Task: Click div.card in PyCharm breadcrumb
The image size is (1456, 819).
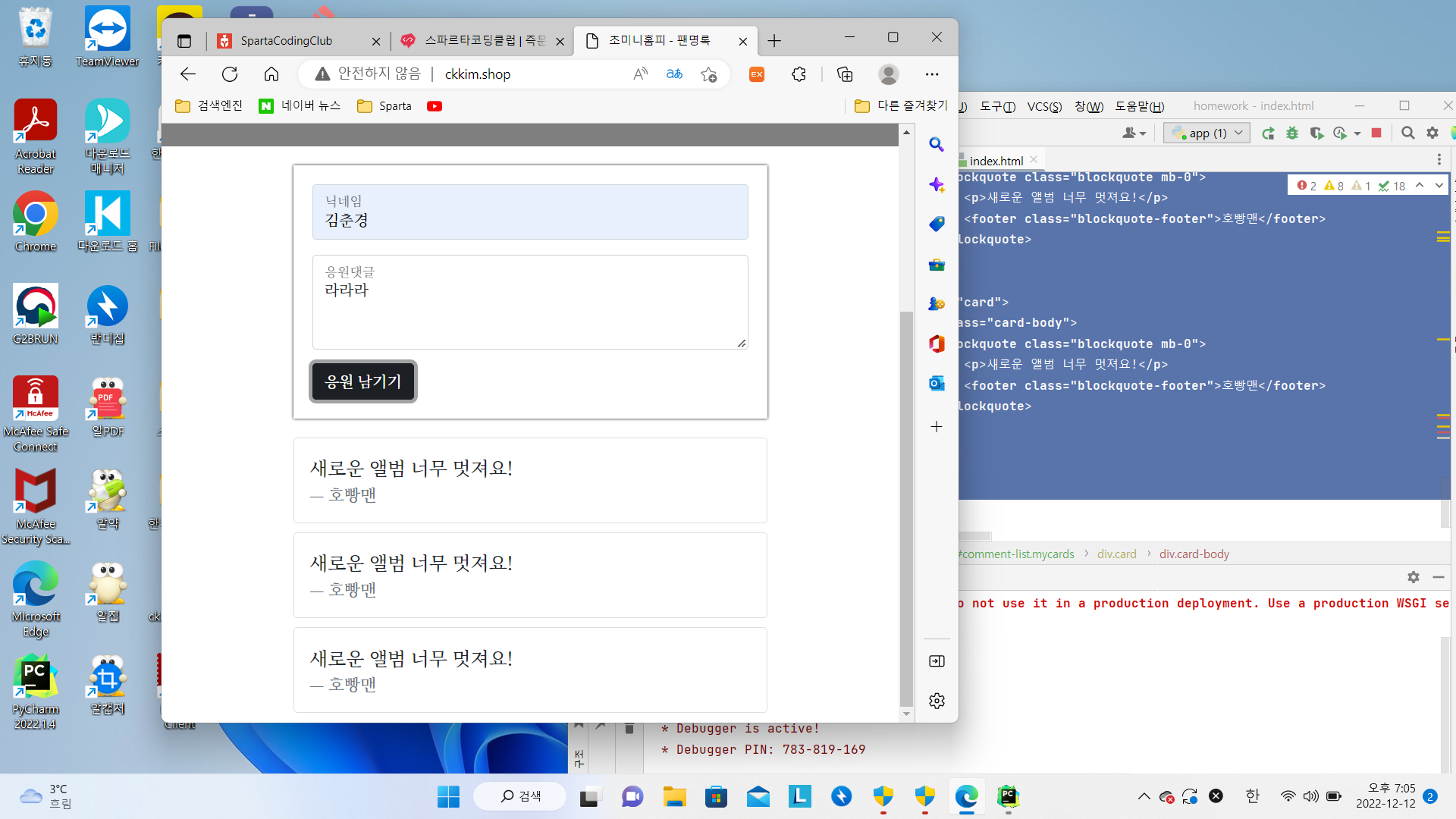Action: point(1116,554)
